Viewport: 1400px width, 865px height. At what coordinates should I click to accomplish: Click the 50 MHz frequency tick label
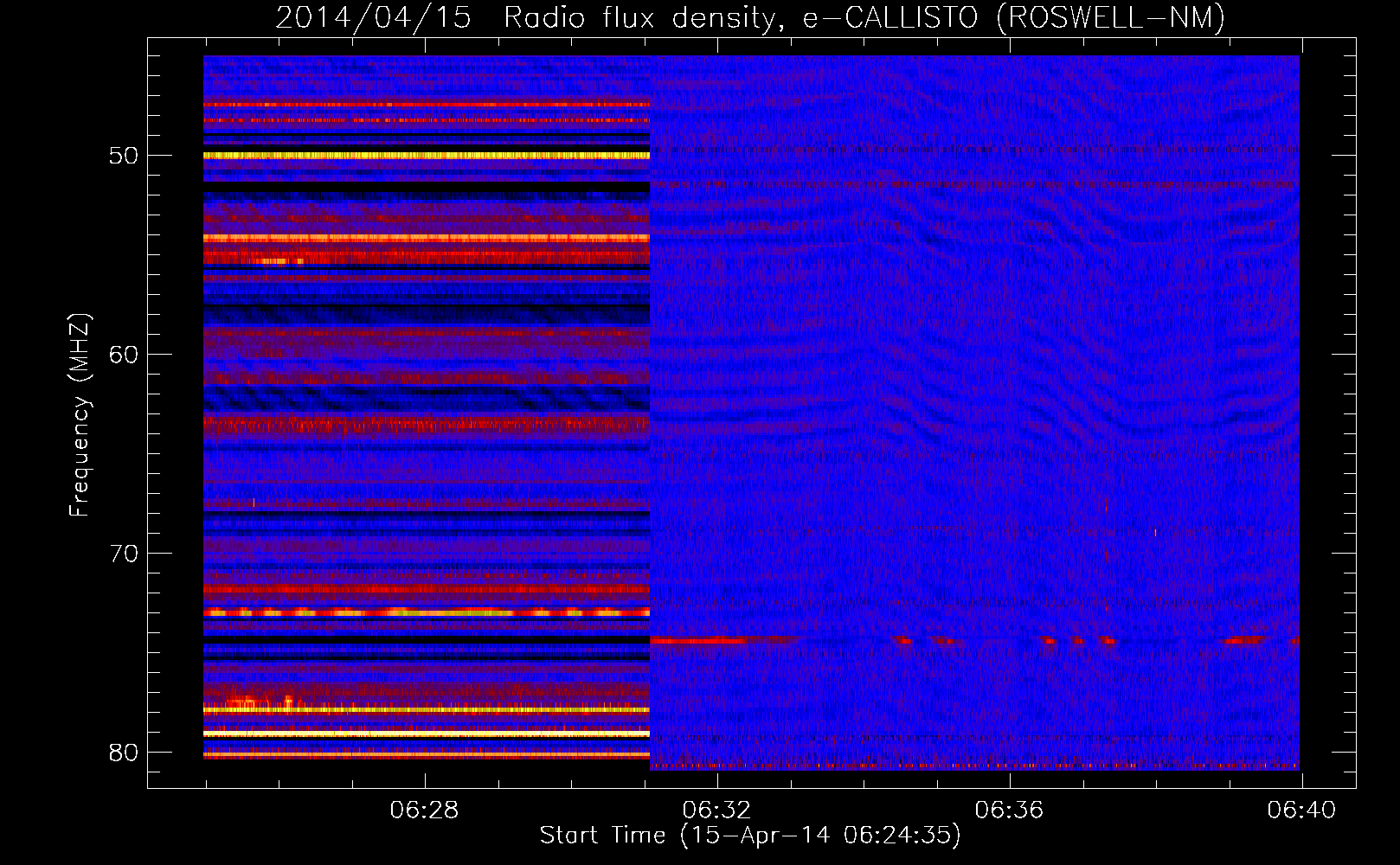pos(124,156)
